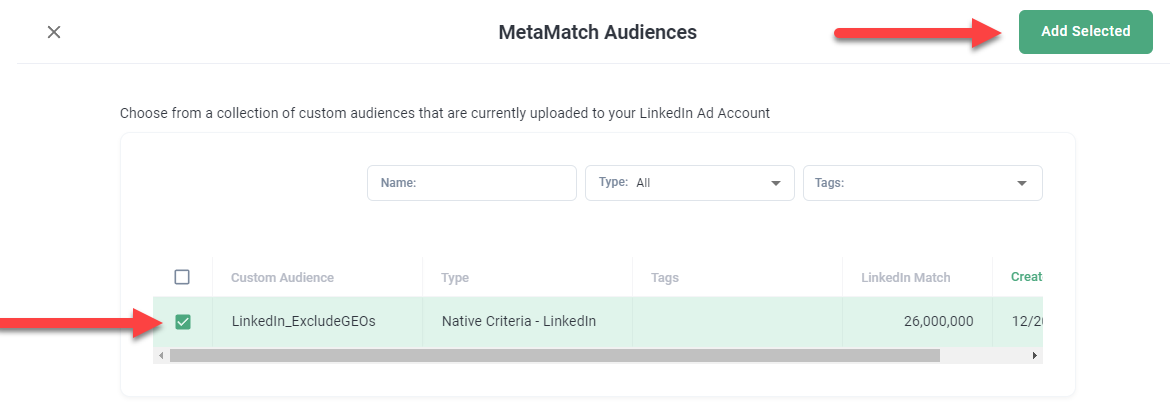Screen dimensions: 1170x403
Task: Uncheck the LinkedIn_ExcludeGEOs row checkbox
Action: pos(183,321)
